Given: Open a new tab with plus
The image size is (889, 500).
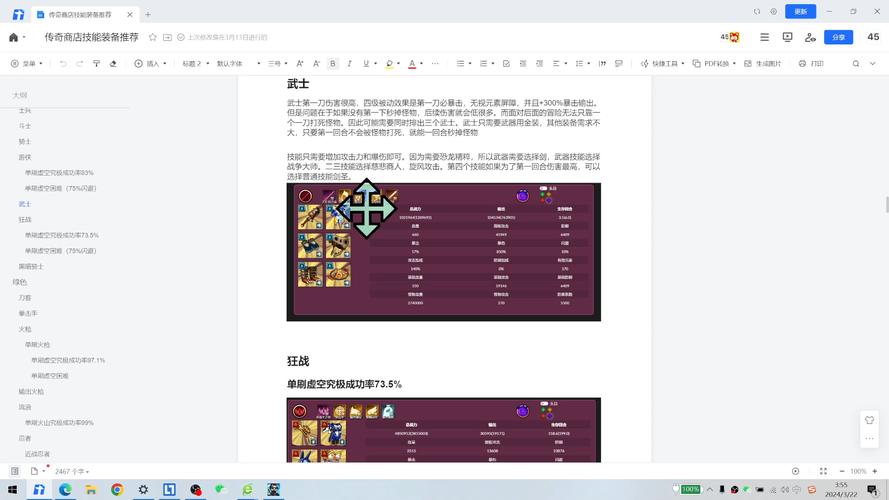Looking at the screenshot, I should click(147, 15).
